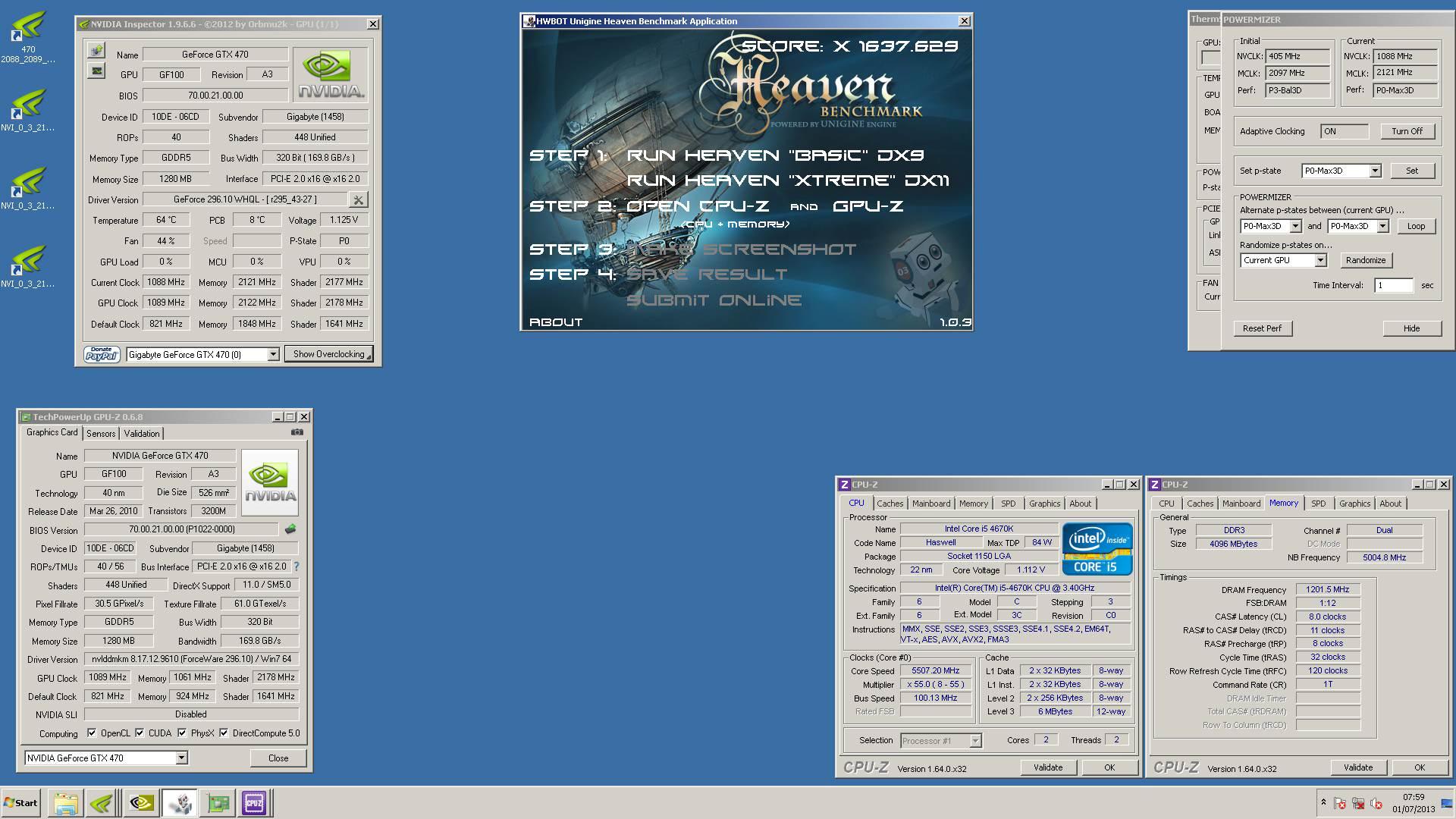
Task: Click the Driver Version field in NVIDIA Inspector
Action: click(245, 199)
